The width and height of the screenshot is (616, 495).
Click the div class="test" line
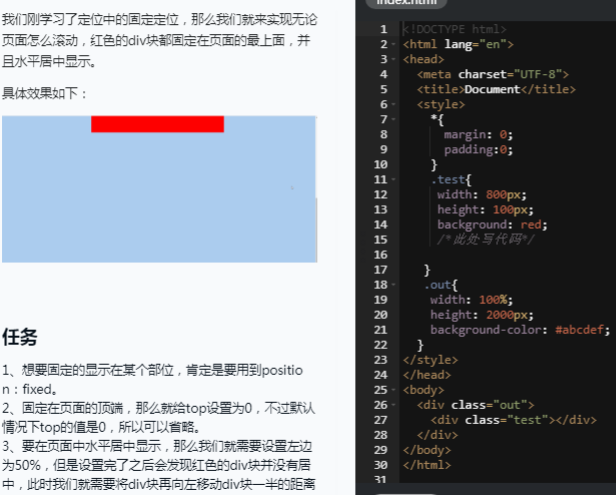(x=513, y=420)
